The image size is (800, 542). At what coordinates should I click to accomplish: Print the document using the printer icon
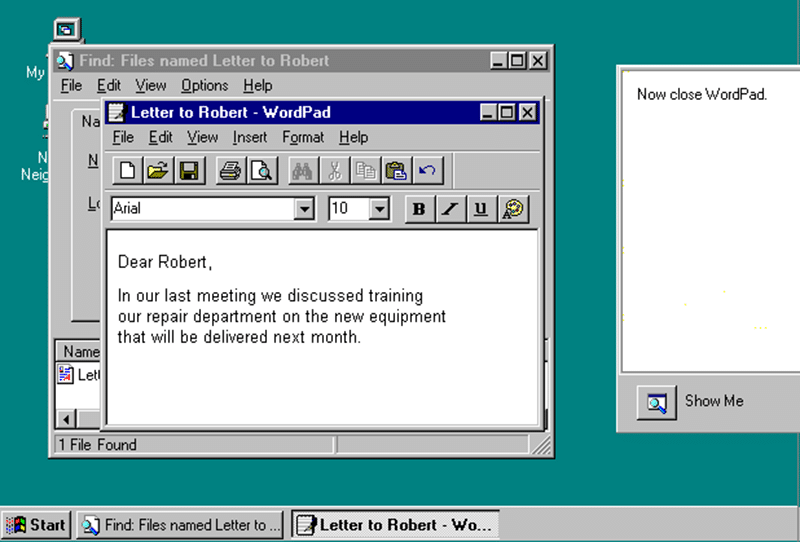click(x=231, y=170)
